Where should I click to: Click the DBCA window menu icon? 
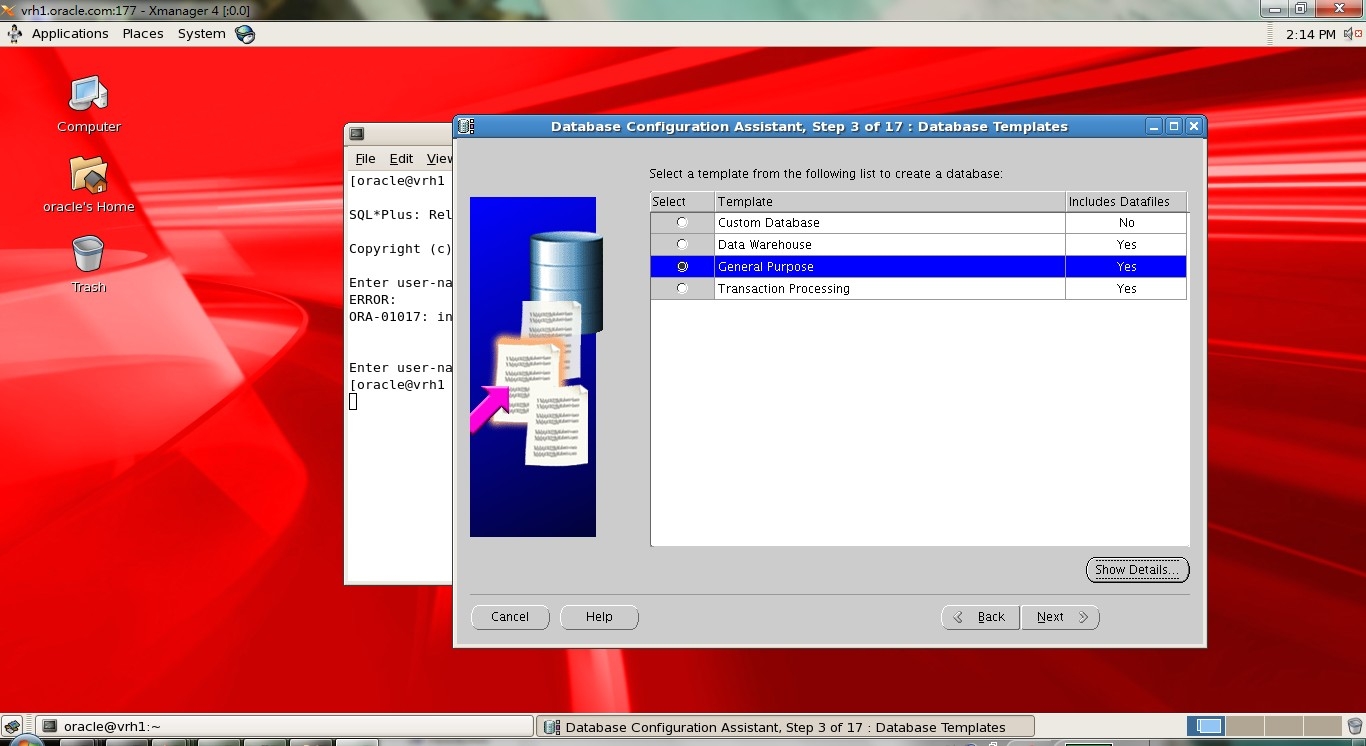click(x=466, y=127)
